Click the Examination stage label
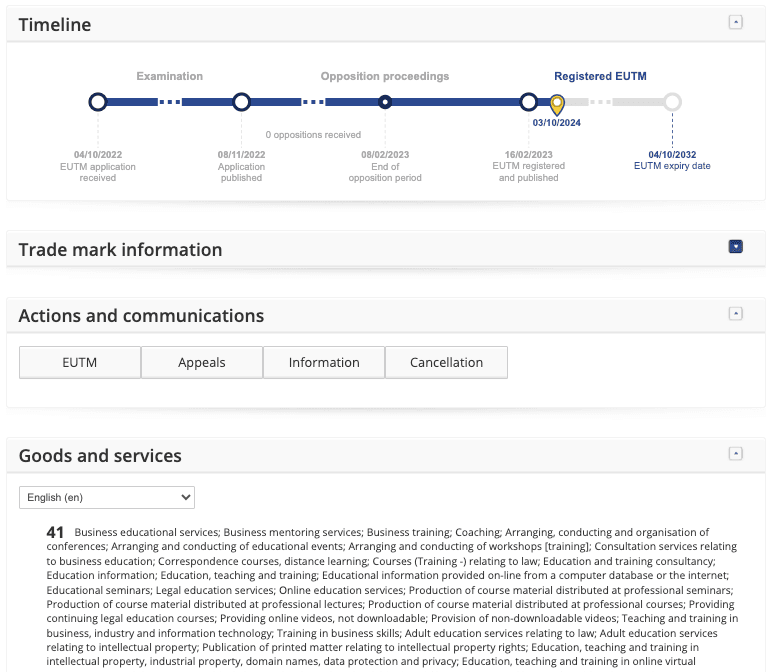The image size is (776, 672). (170, 76)
